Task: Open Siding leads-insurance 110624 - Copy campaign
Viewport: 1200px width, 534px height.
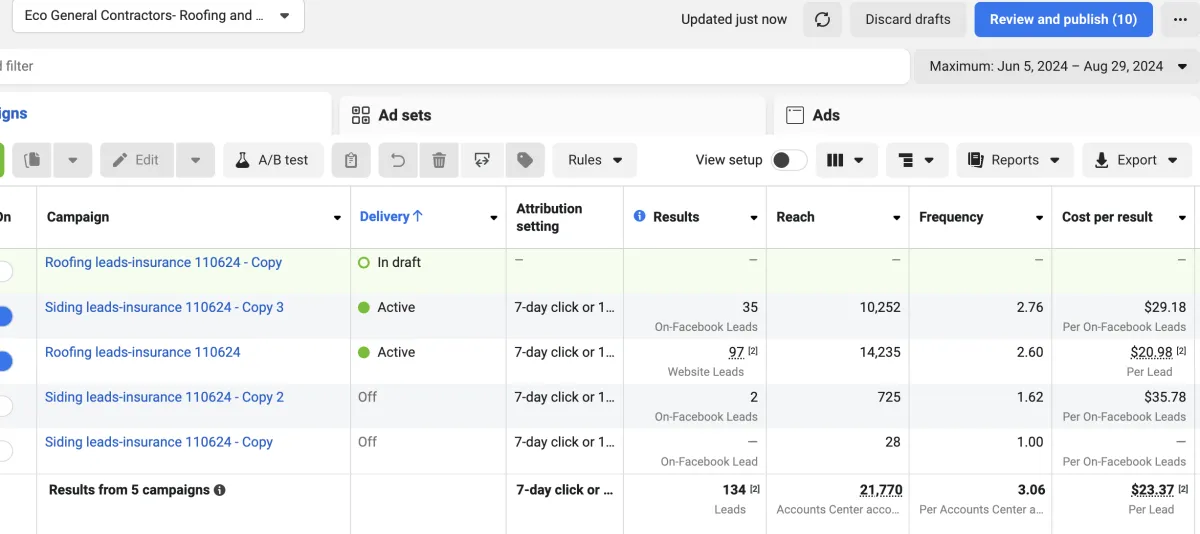Action: tap(159, 442)
